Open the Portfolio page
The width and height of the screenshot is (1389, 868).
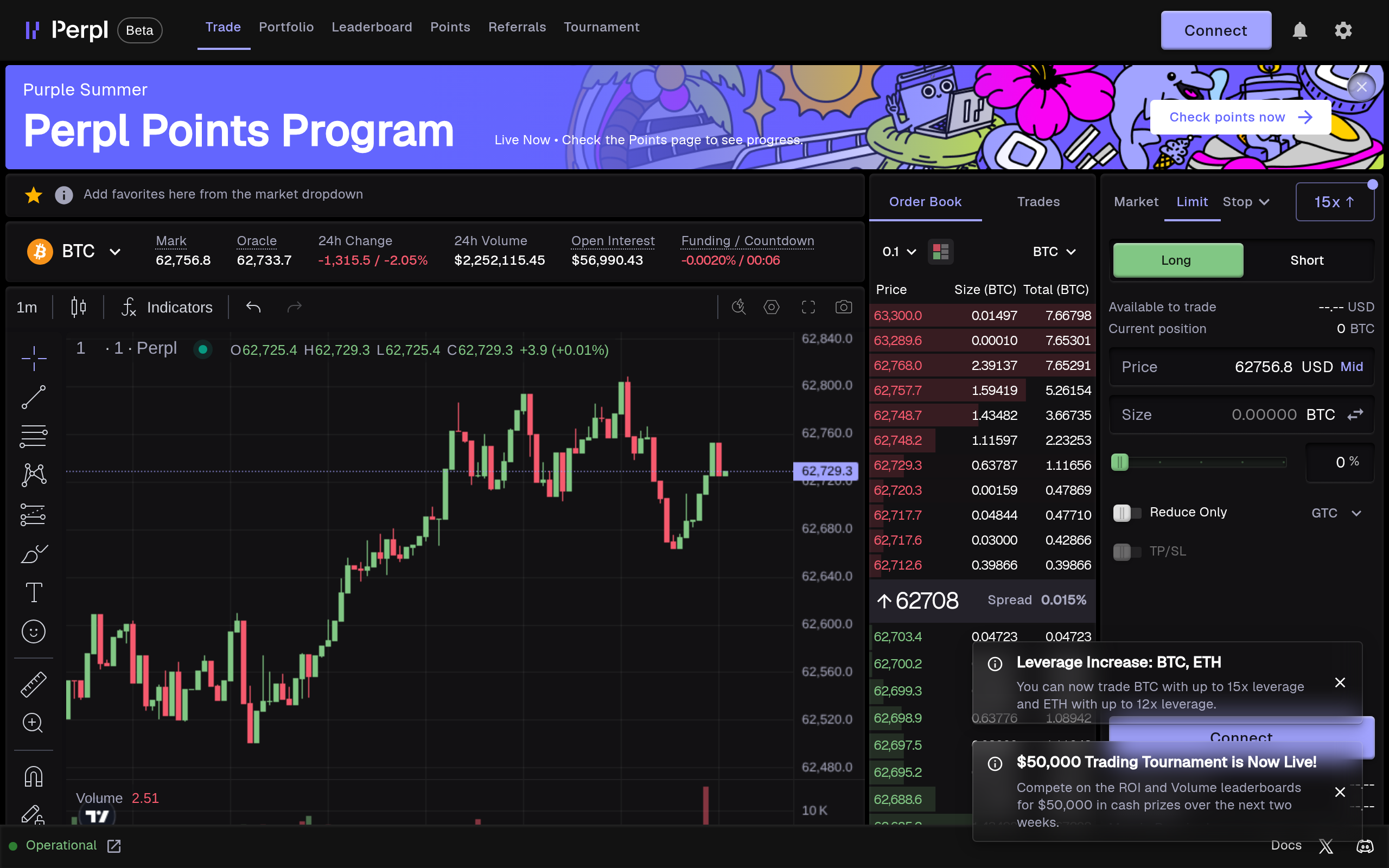pos(286,27)
